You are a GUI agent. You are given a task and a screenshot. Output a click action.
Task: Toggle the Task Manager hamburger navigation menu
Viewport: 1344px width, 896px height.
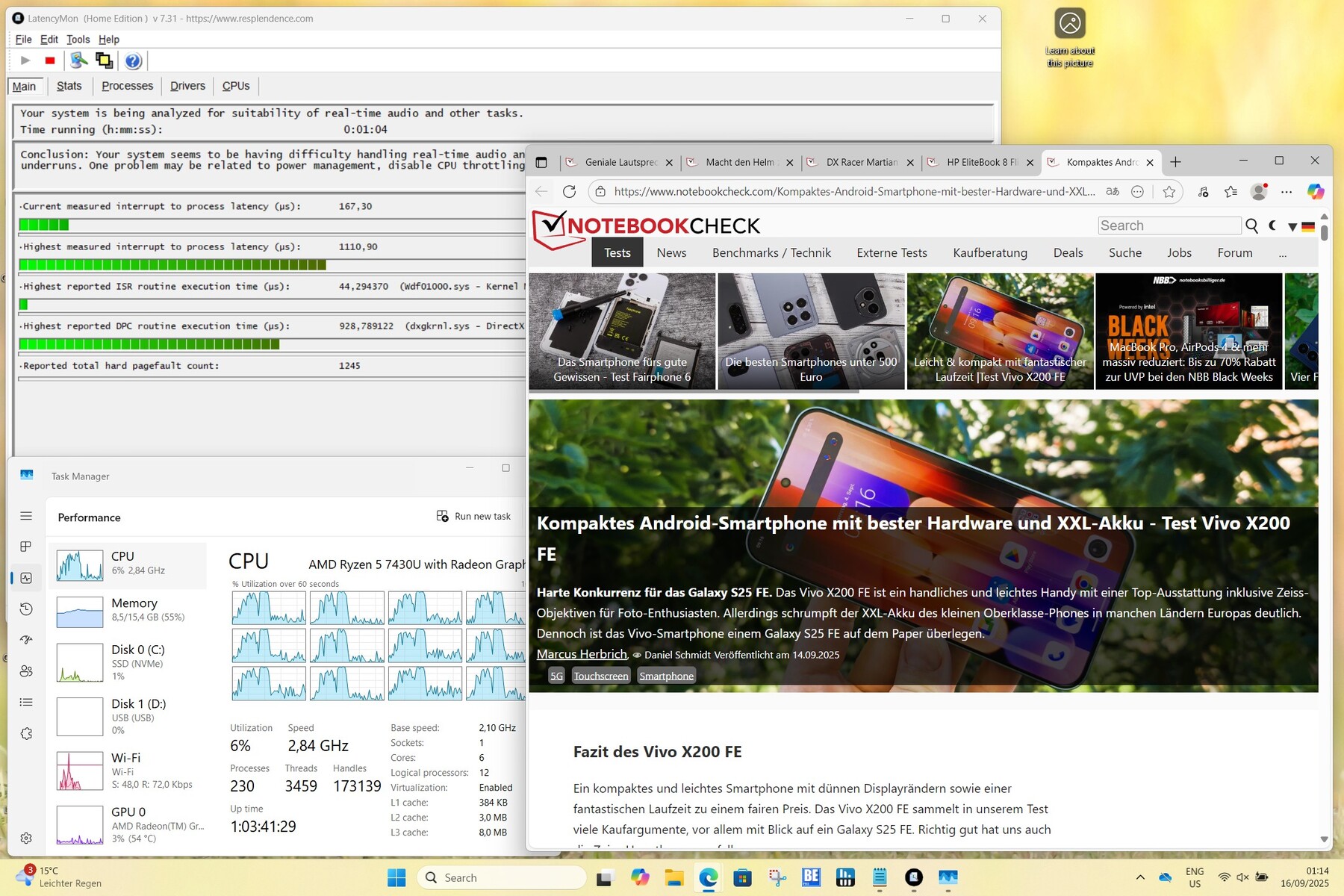pos(26,516)
